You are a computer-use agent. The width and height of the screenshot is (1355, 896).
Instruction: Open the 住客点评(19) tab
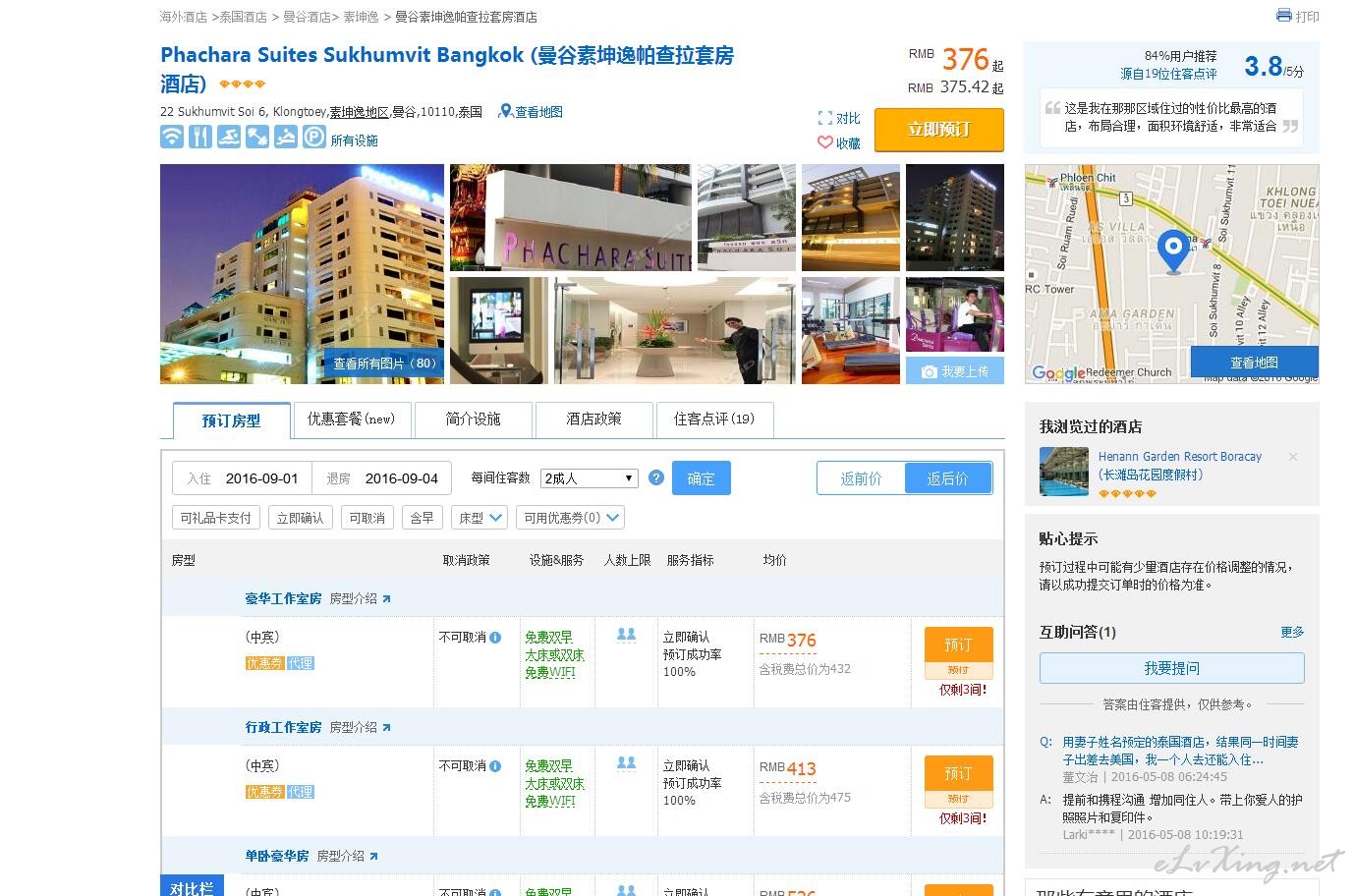point(714,419)
